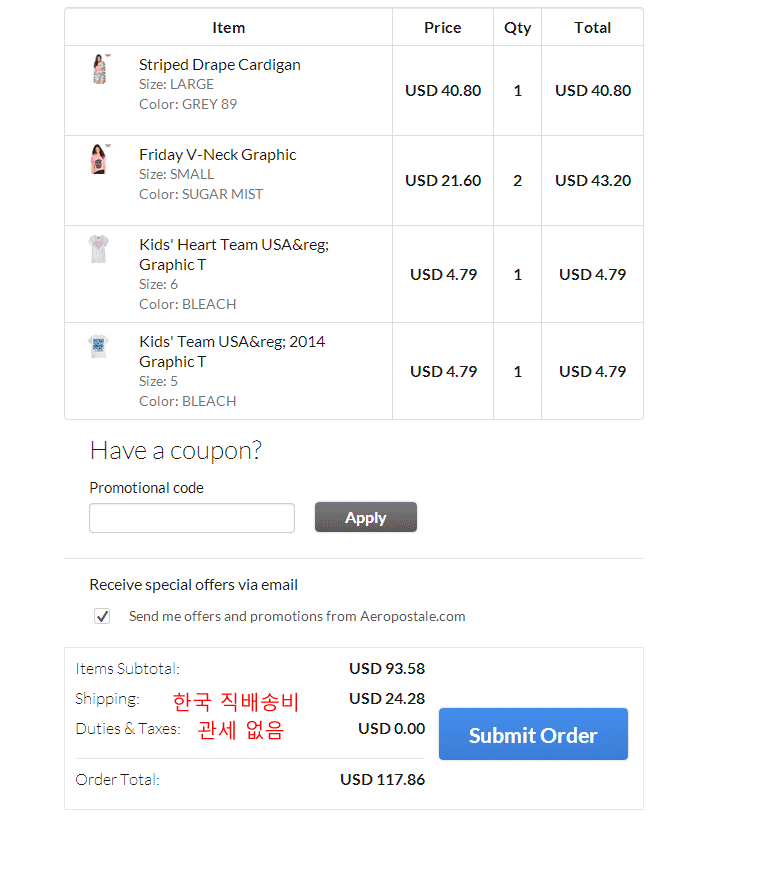
Task: Click the Qty column header
Action: [x=517, y=28]
